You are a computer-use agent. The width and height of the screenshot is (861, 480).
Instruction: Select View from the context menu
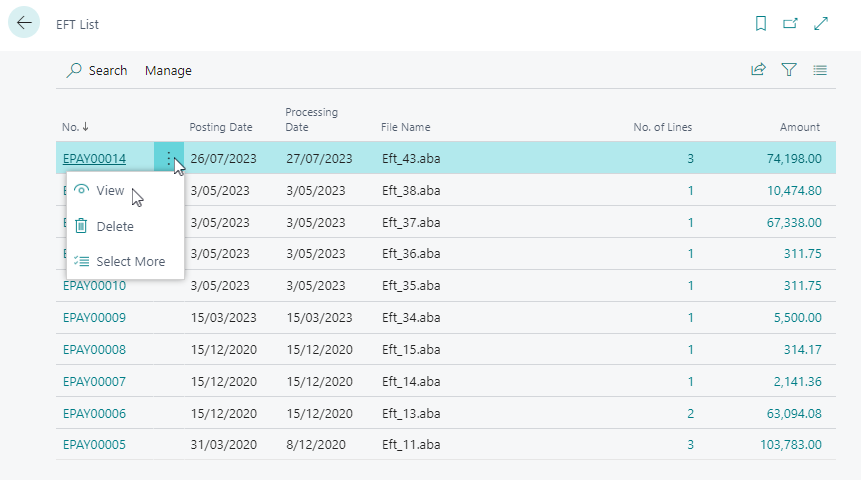click(110, 190)
